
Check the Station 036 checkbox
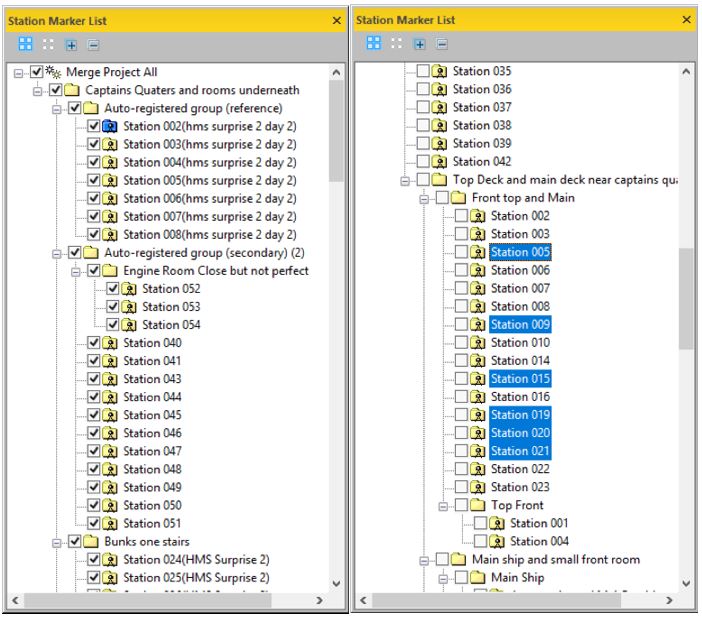click(x=423, y=89)
